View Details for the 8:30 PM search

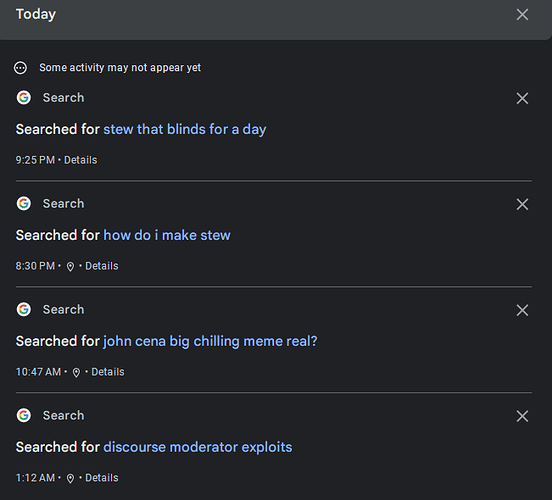pos(102,266)
